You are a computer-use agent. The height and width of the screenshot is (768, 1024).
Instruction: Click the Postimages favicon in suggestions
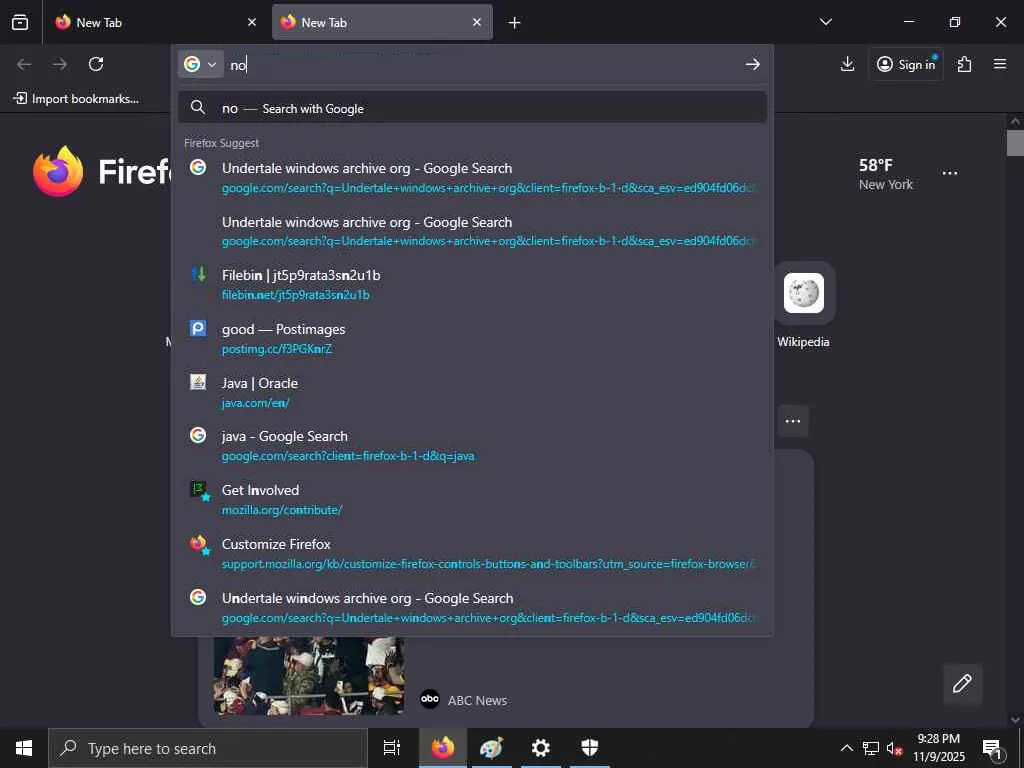[198, 328]
